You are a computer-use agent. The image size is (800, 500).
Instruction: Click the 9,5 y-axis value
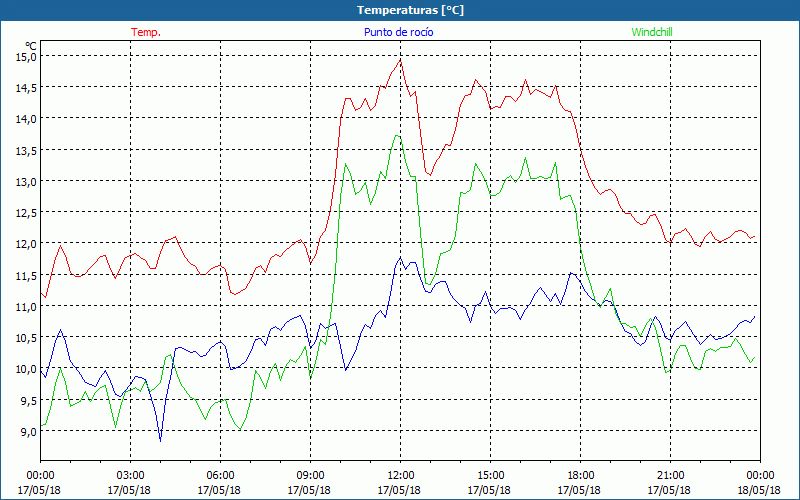pyautogui.click(x=30, y=401)
